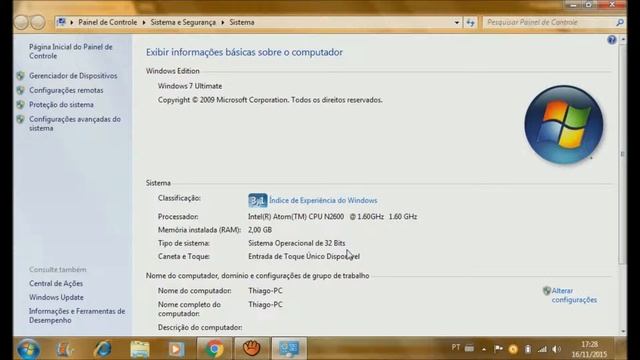Expand the arrow after Sistema e Segurança
640x360 pixels.
pos(223,22)
